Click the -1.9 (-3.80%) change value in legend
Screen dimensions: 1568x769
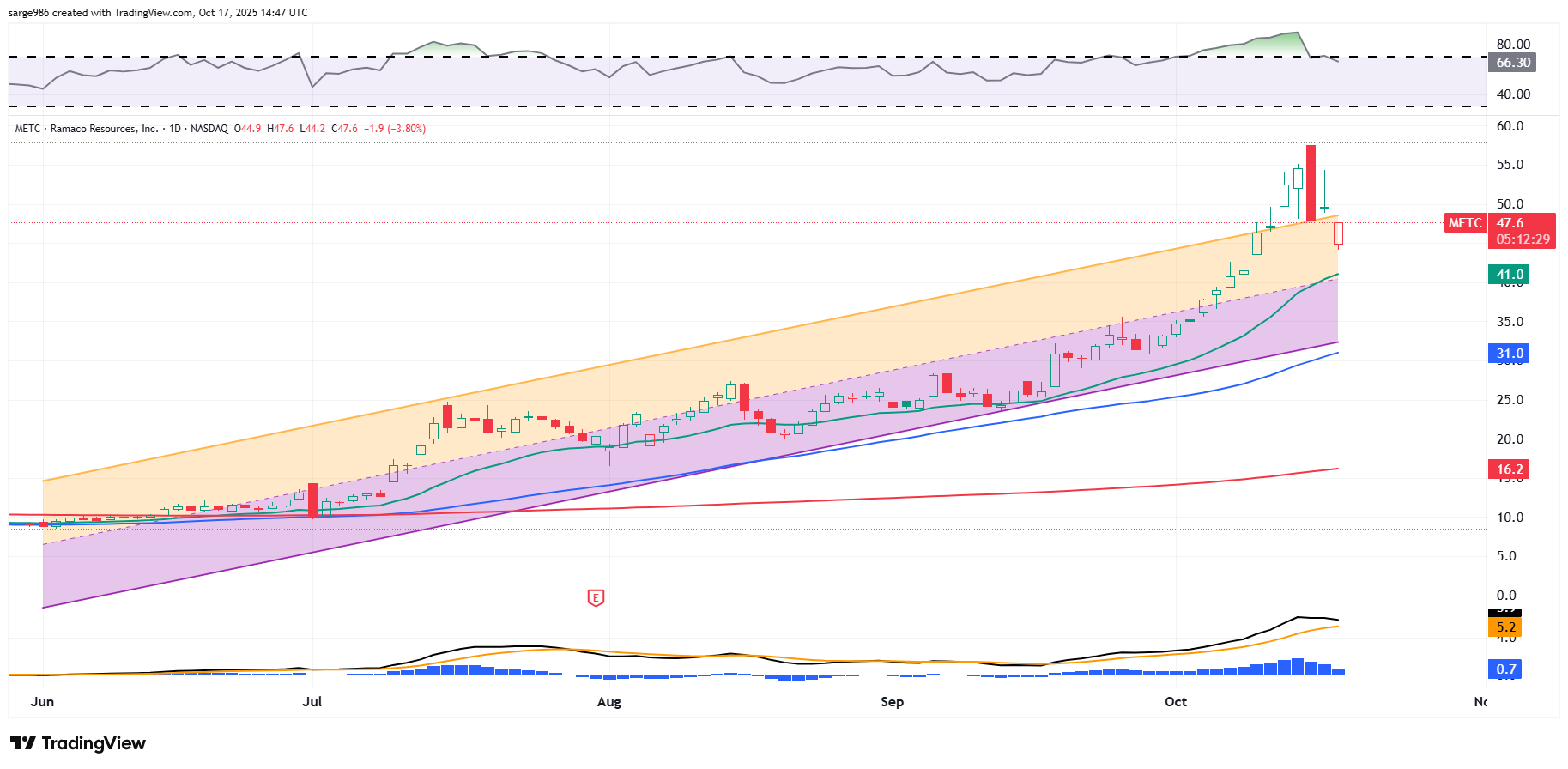click(395, 129)
